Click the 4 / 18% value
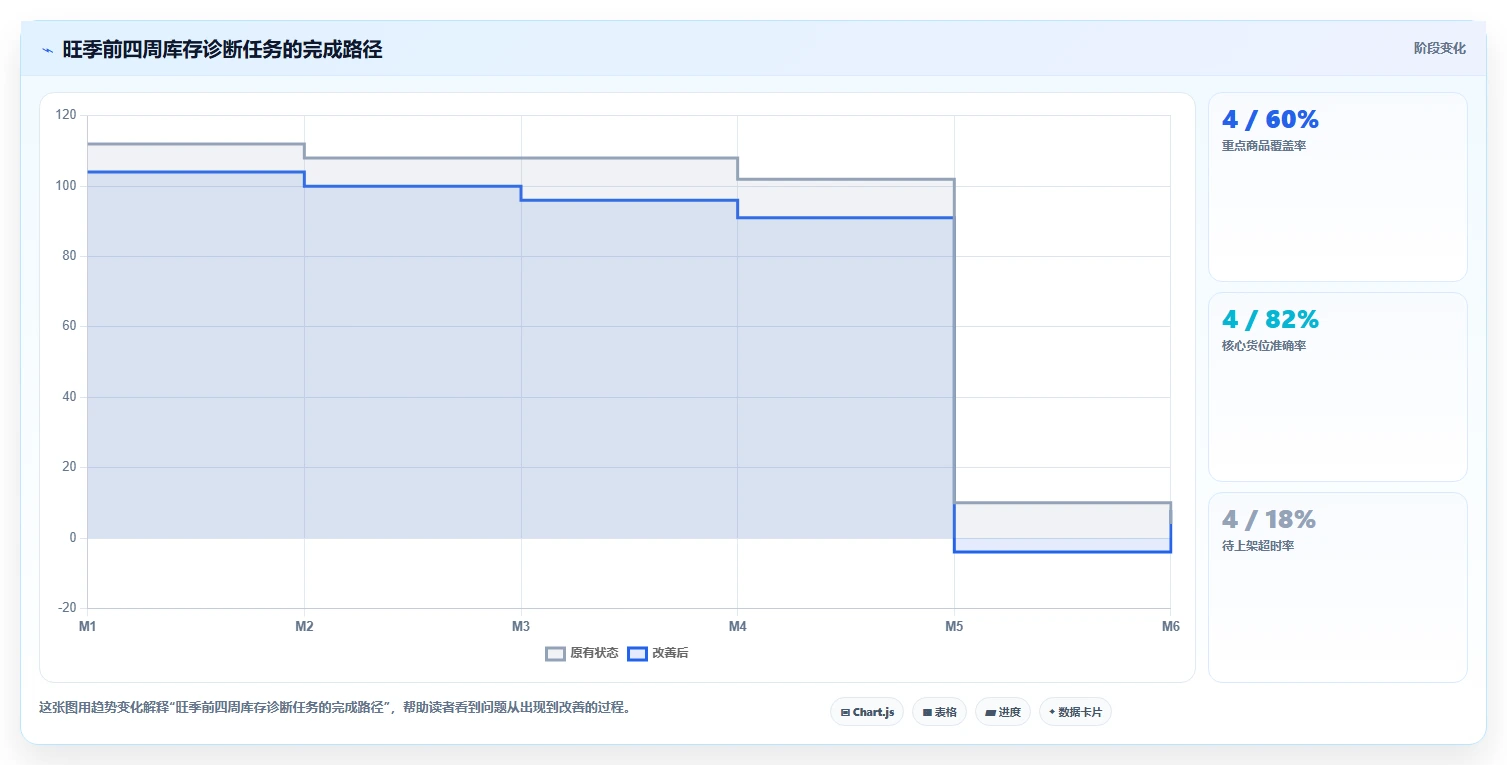The image size is (1507, 765). tap(1268, 520)
